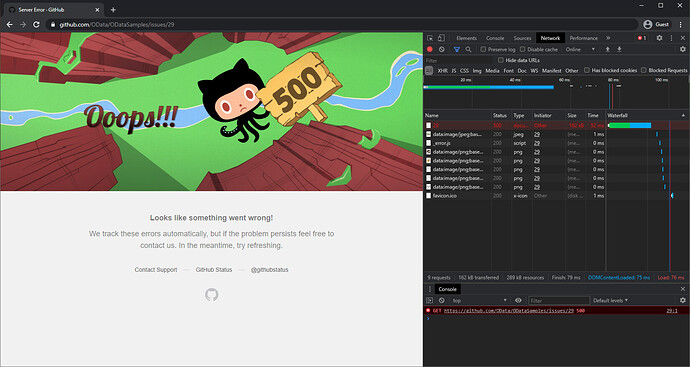690x367 pixels.
Task: Reload the page with the refresh icon
Action: click(x=37, y=25)
